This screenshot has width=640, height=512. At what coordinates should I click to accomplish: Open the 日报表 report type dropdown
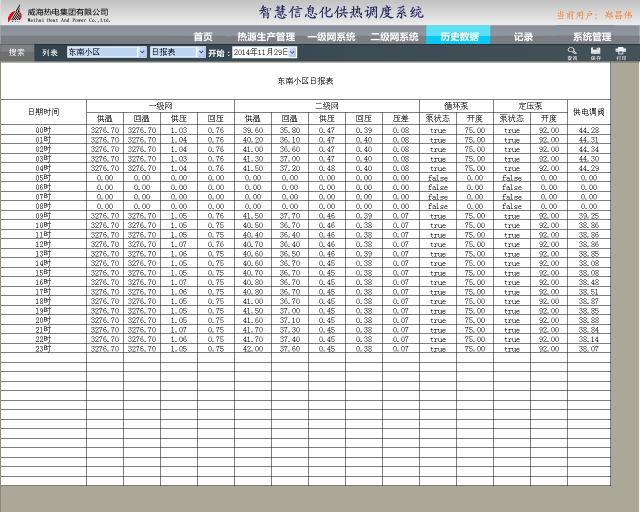pyautogui.click(x=201, y=52)
